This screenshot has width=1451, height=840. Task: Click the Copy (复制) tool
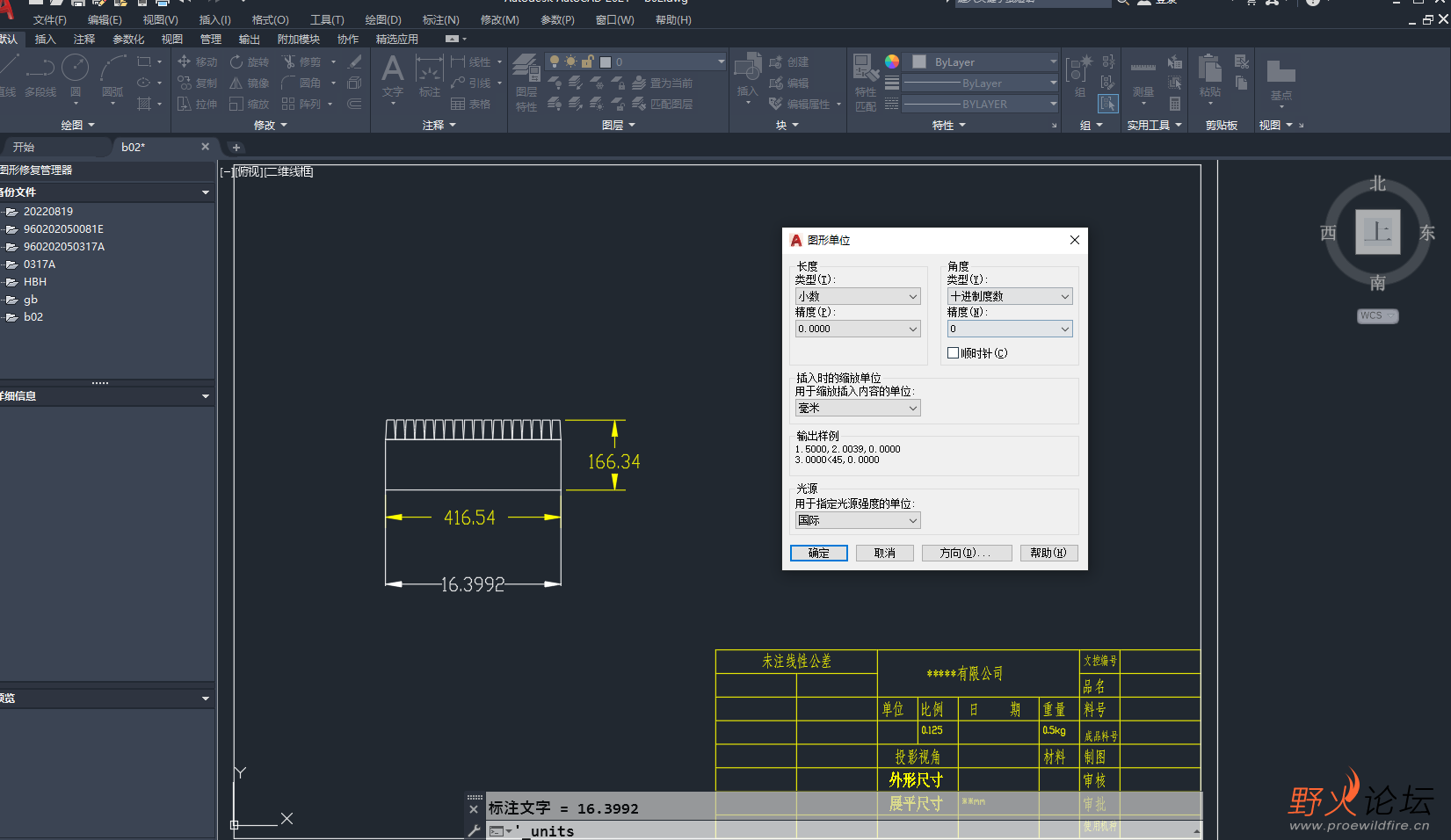pos(198,83)
